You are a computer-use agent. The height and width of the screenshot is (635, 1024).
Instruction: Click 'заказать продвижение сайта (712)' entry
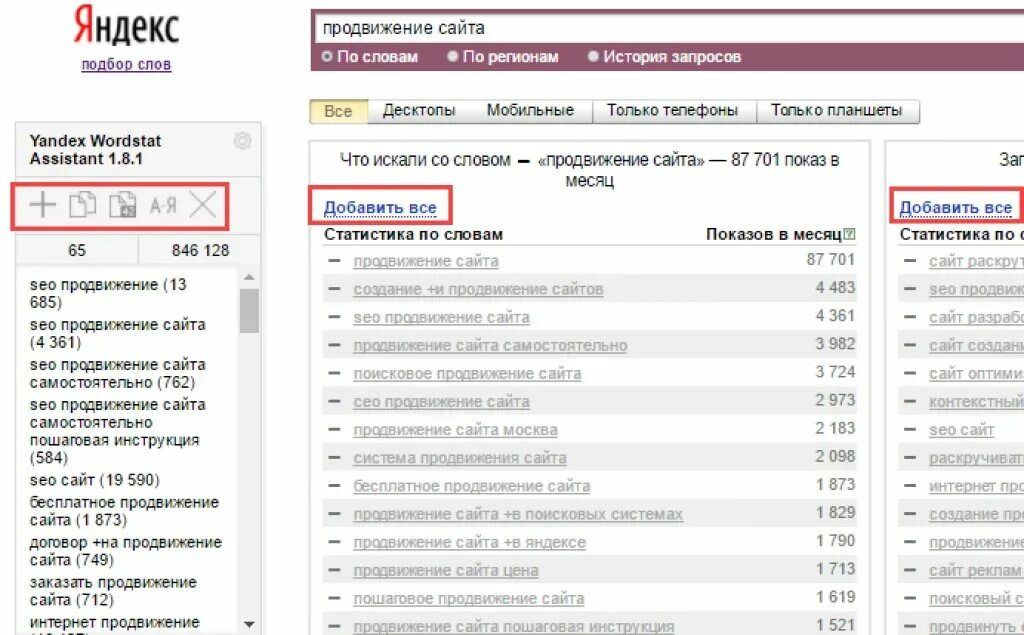tap(113, 591)
